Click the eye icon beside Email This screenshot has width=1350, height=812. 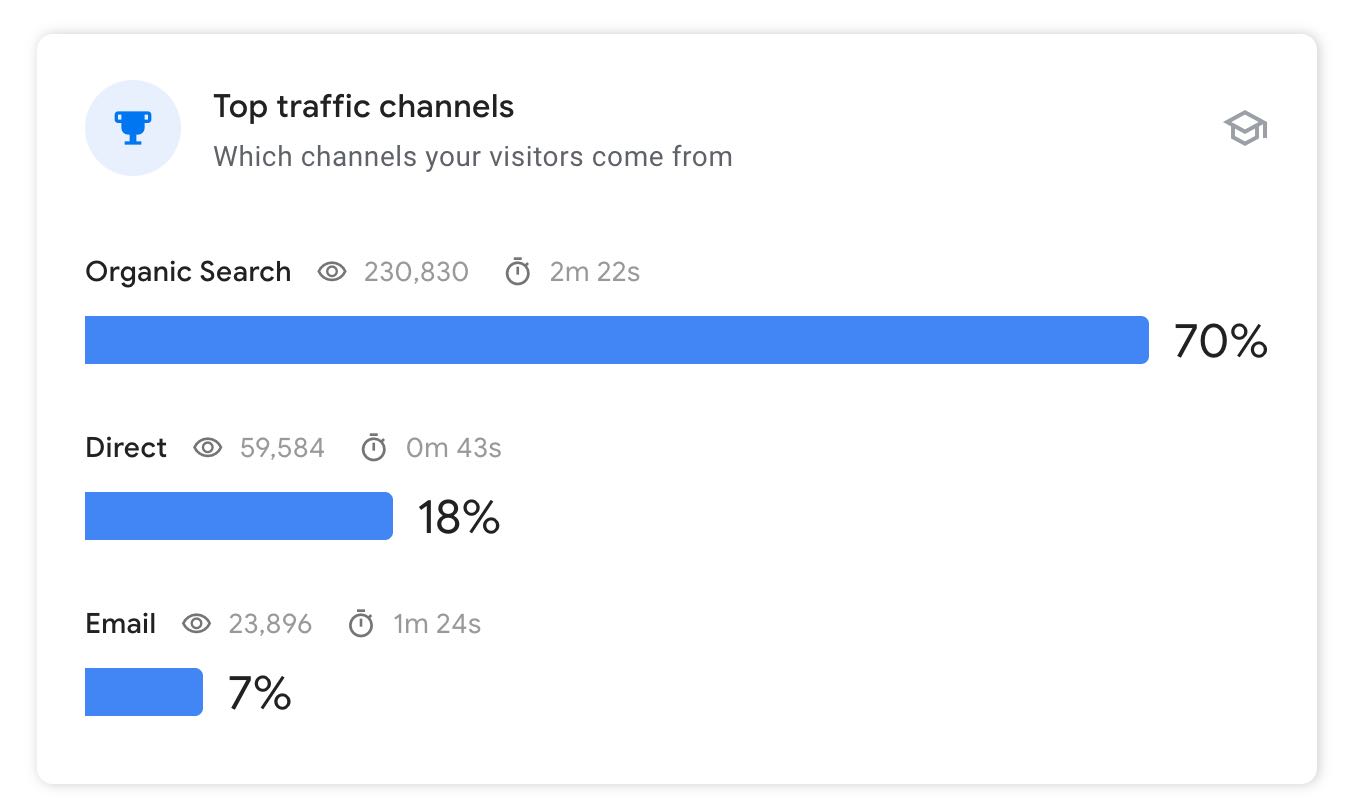tap(196, 624)
